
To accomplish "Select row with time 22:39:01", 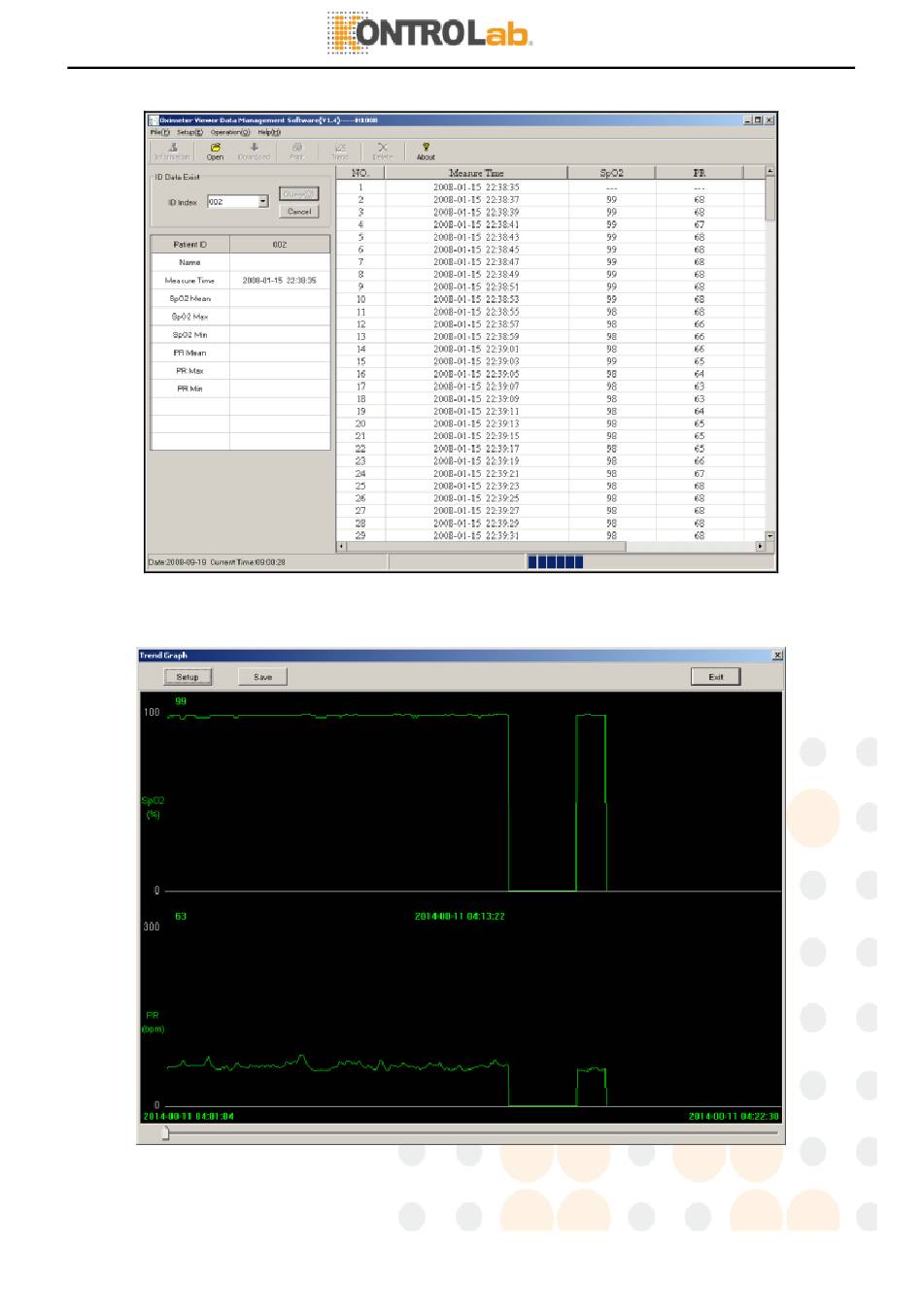I will (x=550, y=349).
